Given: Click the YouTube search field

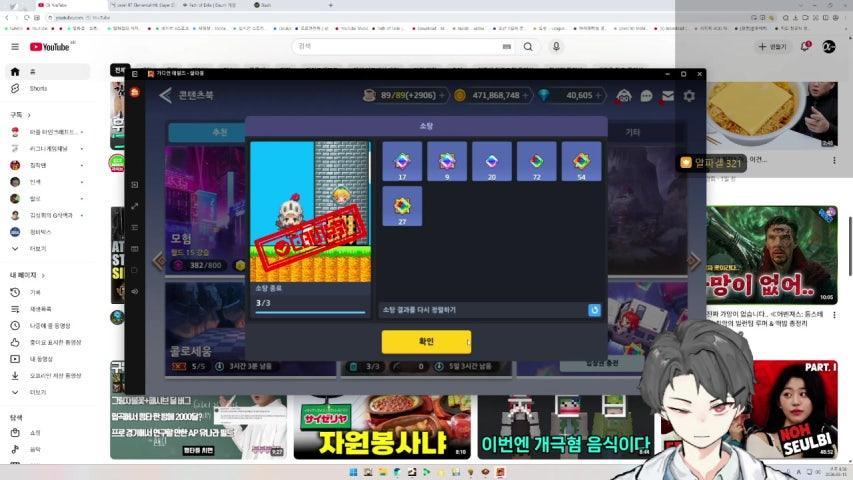Looking at the screenshot, I should (x=400, y=47).
